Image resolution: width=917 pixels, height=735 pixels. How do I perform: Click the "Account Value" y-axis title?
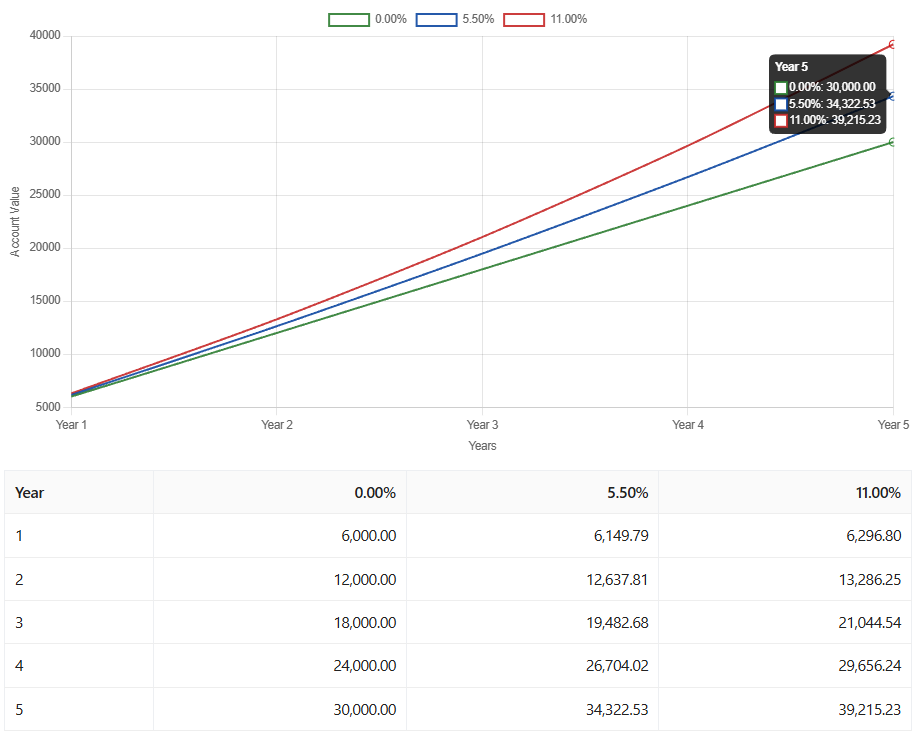point(15,221)
